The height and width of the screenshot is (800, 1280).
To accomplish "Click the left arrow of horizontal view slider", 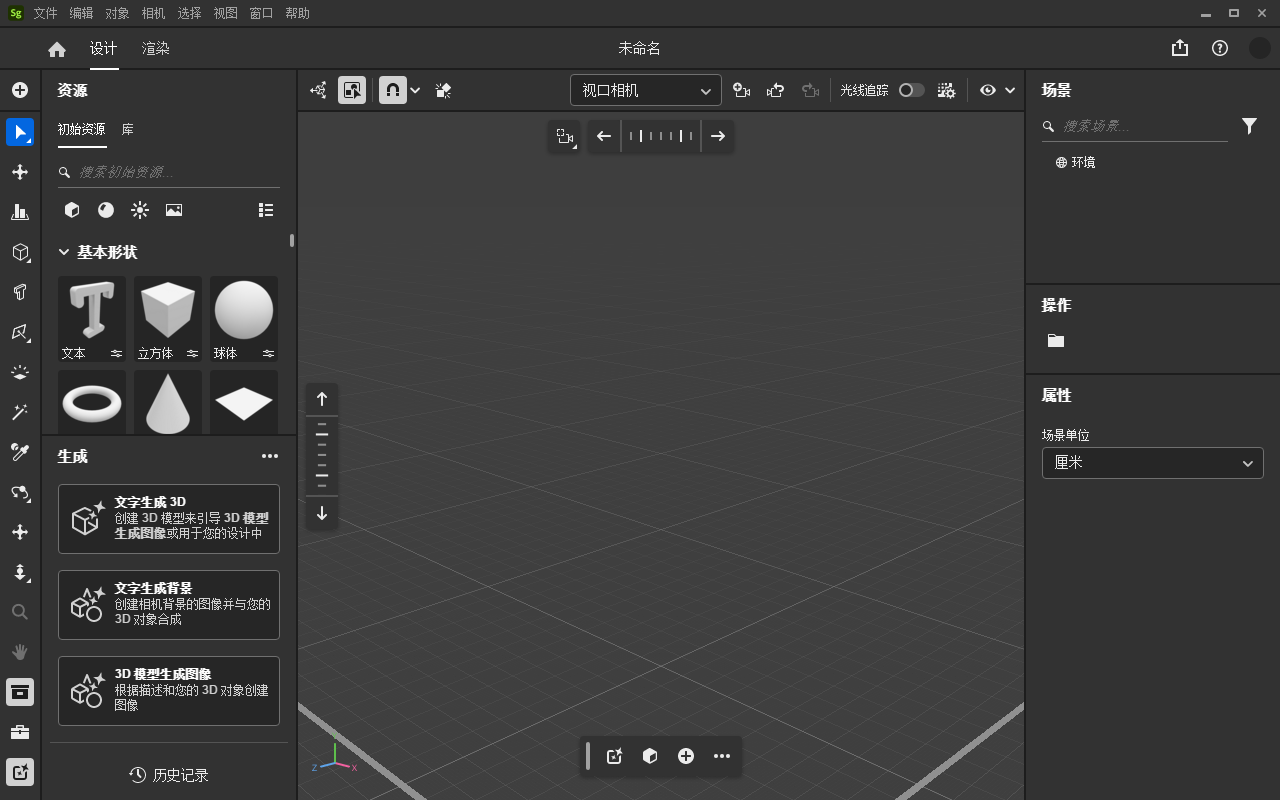I will click(x=603, y=136).
